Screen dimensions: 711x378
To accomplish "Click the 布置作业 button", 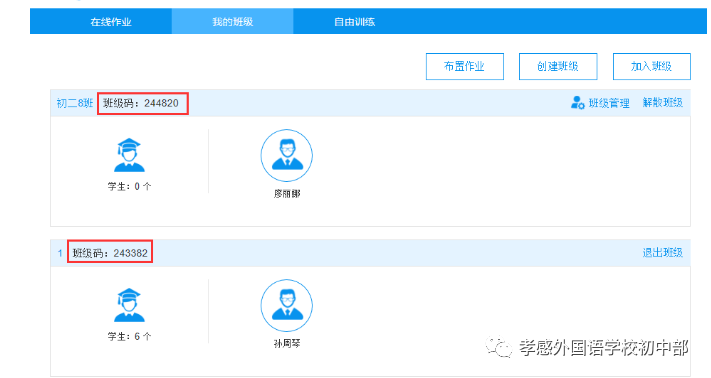I will pos(465,66).
